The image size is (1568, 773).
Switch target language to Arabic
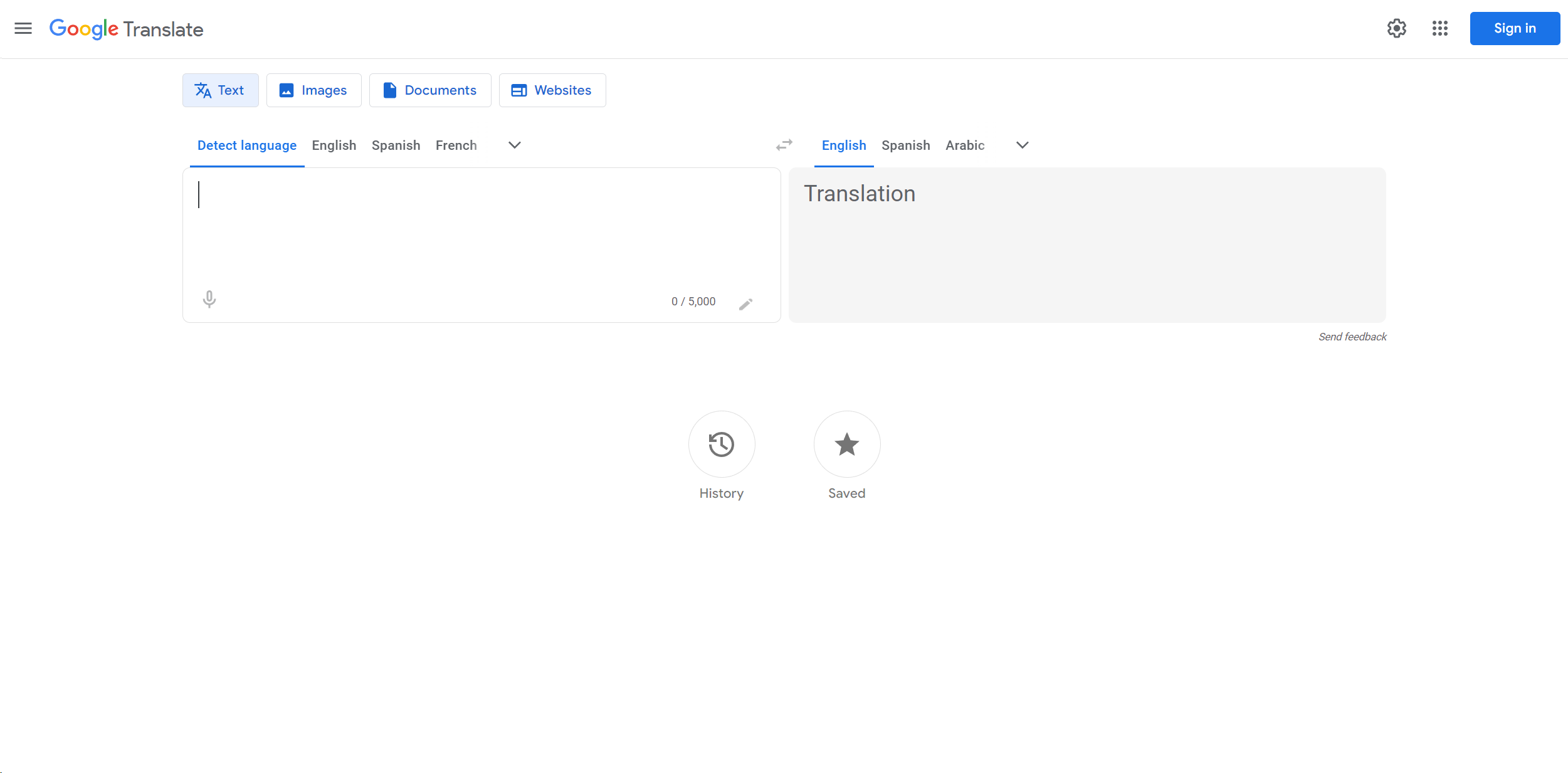coord(964,145)
